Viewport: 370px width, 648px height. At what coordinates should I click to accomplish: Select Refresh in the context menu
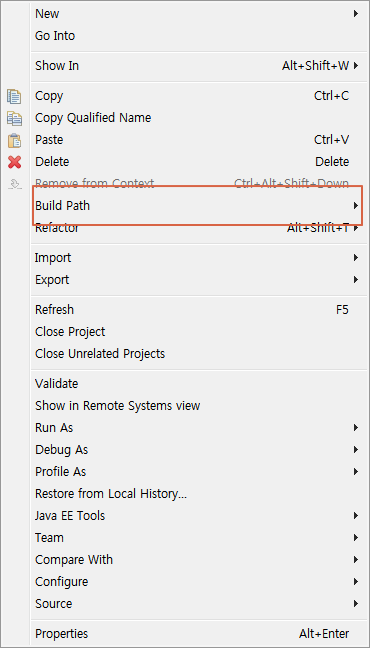(x=196, y=310)
